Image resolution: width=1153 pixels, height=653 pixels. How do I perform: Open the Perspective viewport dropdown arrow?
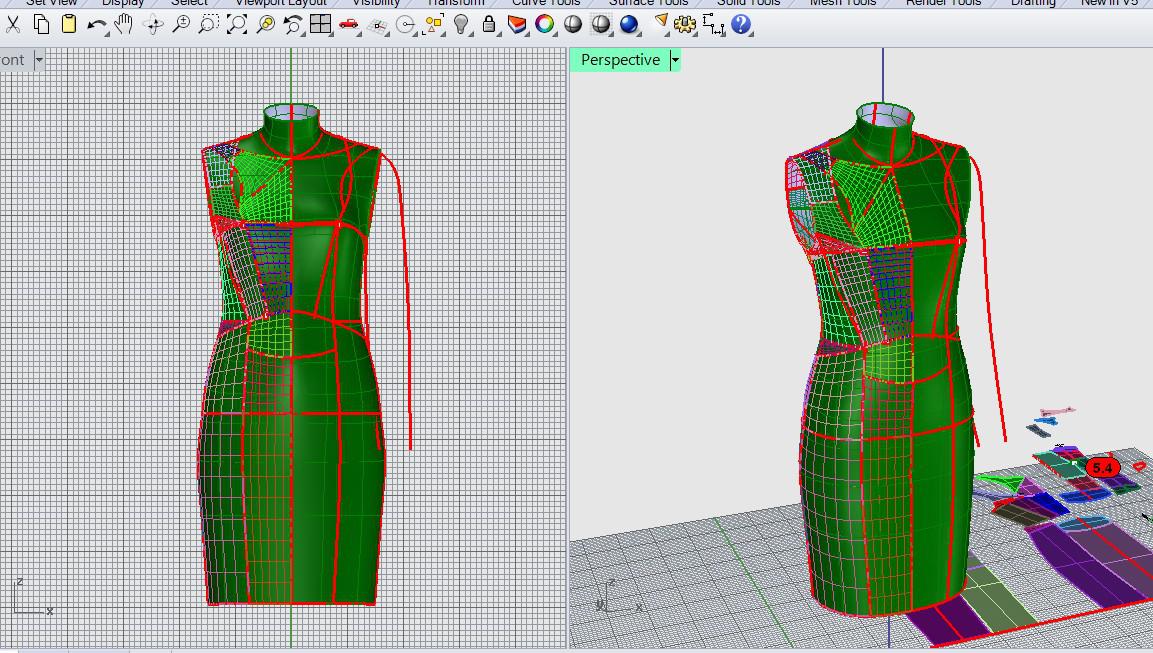pos(675,60)
